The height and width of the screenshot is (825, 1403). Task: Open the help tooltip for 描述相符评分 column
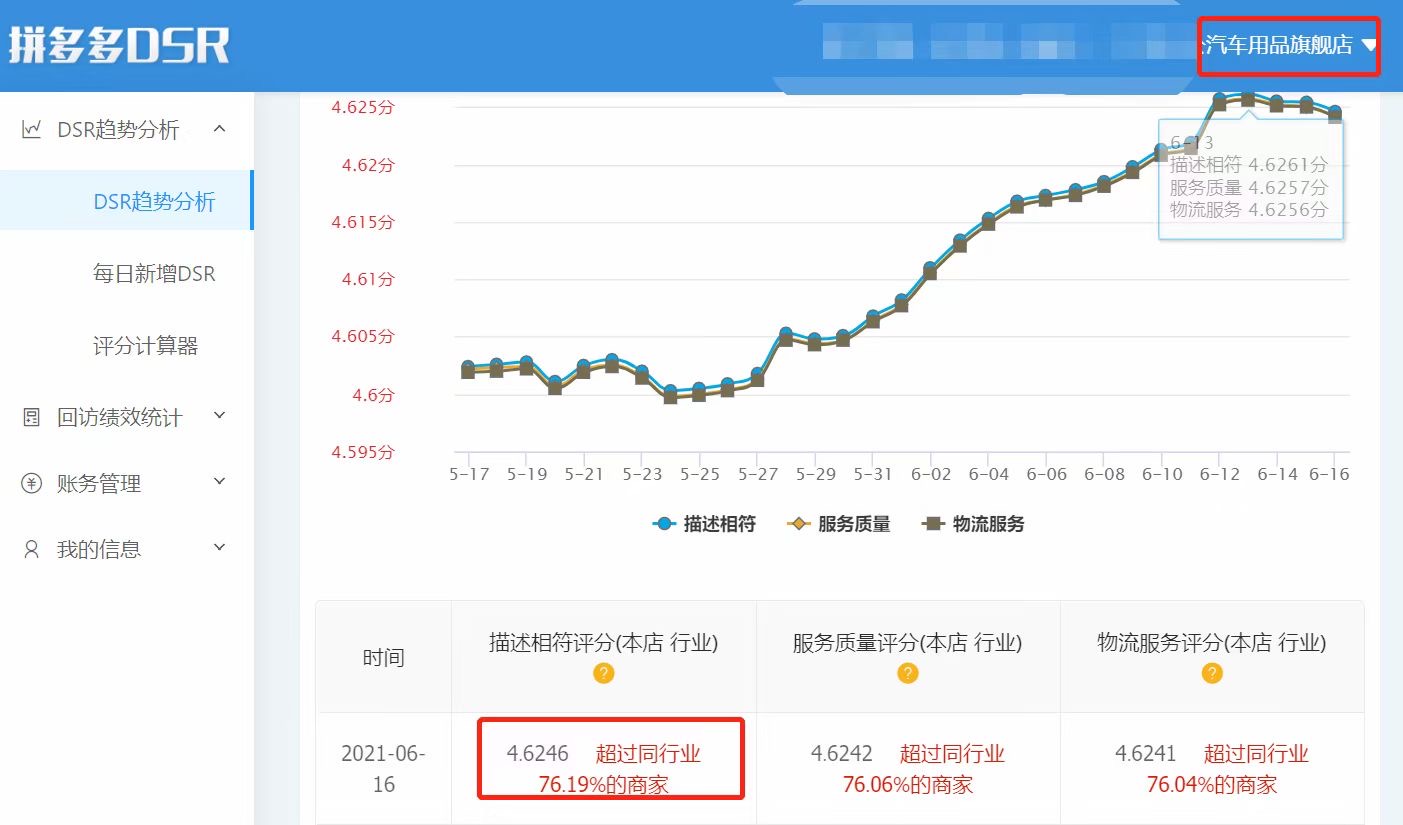click(x=603, y=673)
